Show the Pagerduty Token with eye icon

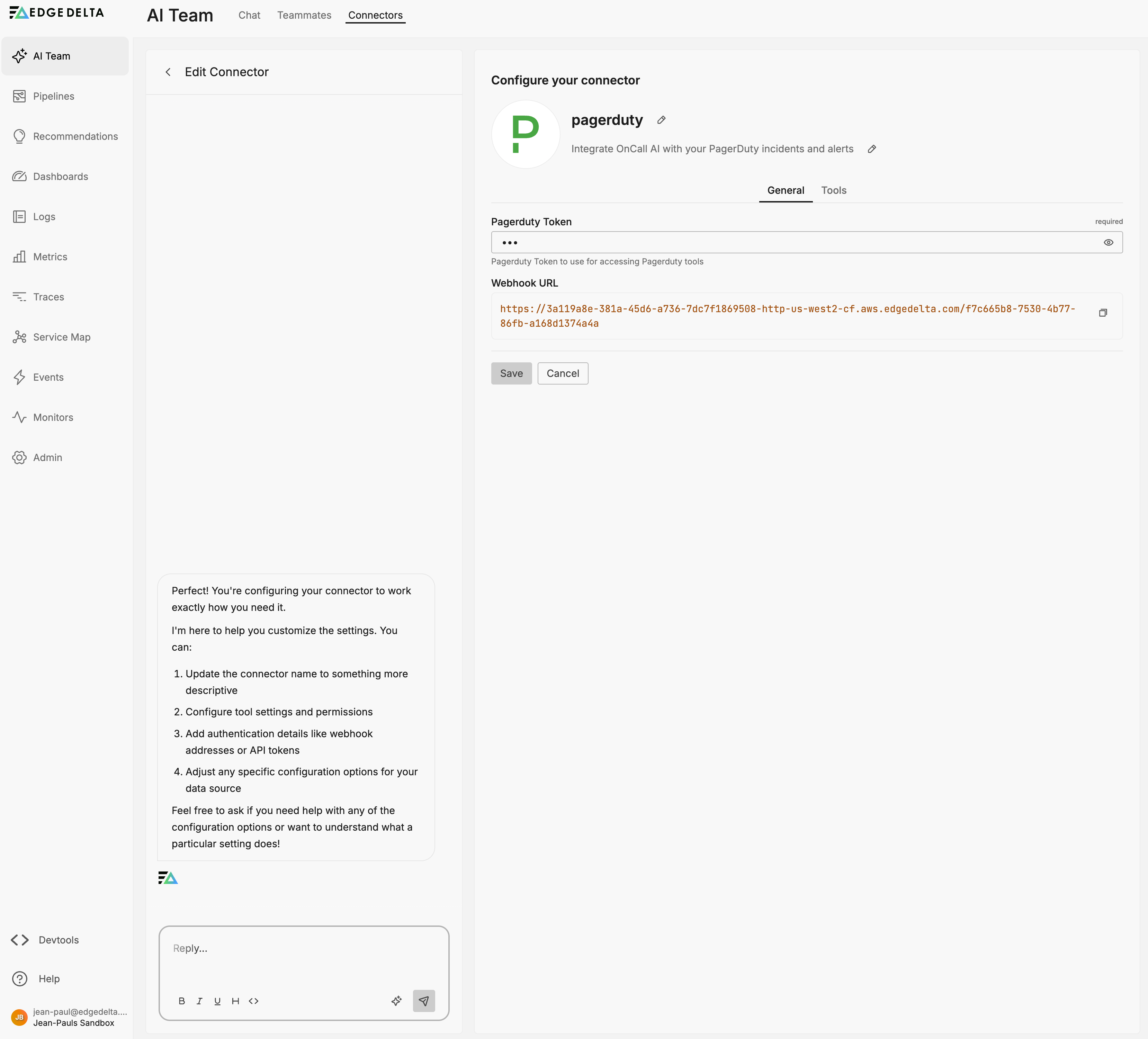[1108, 243]
